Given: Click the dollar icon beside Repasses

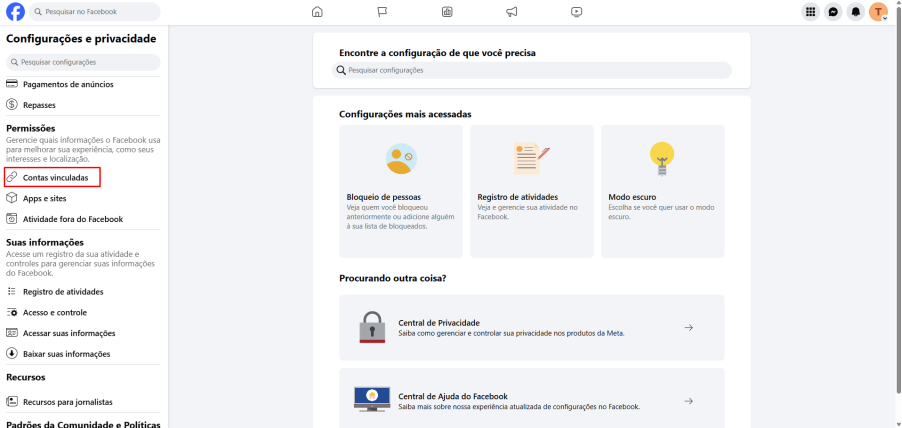Looking at the screenshot, I should [x=12, y=105].
